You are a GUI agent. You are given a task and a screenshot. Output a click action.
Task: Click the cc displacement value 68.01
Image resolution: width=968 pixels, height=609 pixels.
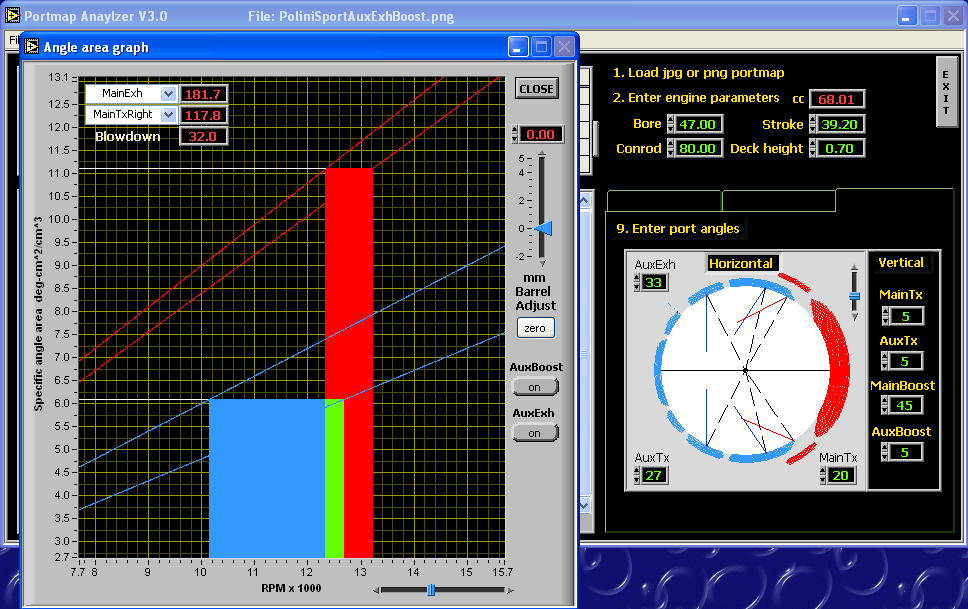837,99
